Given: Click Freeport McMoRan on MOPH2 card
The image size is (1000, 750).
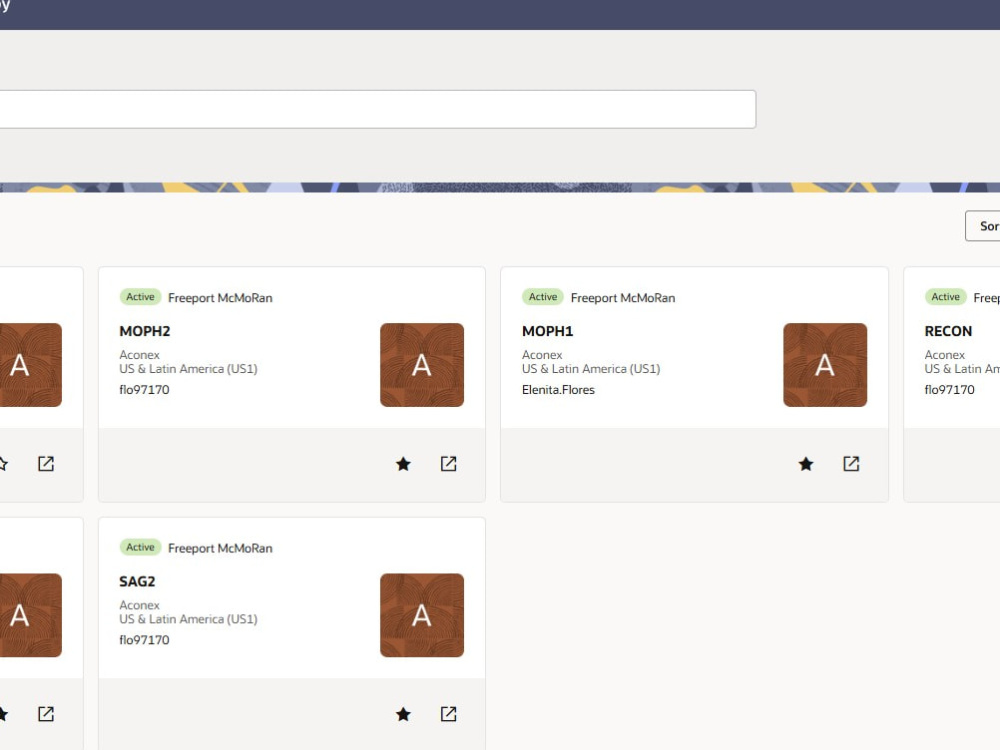Looking at the screenshot, I should tap(220, 298).
